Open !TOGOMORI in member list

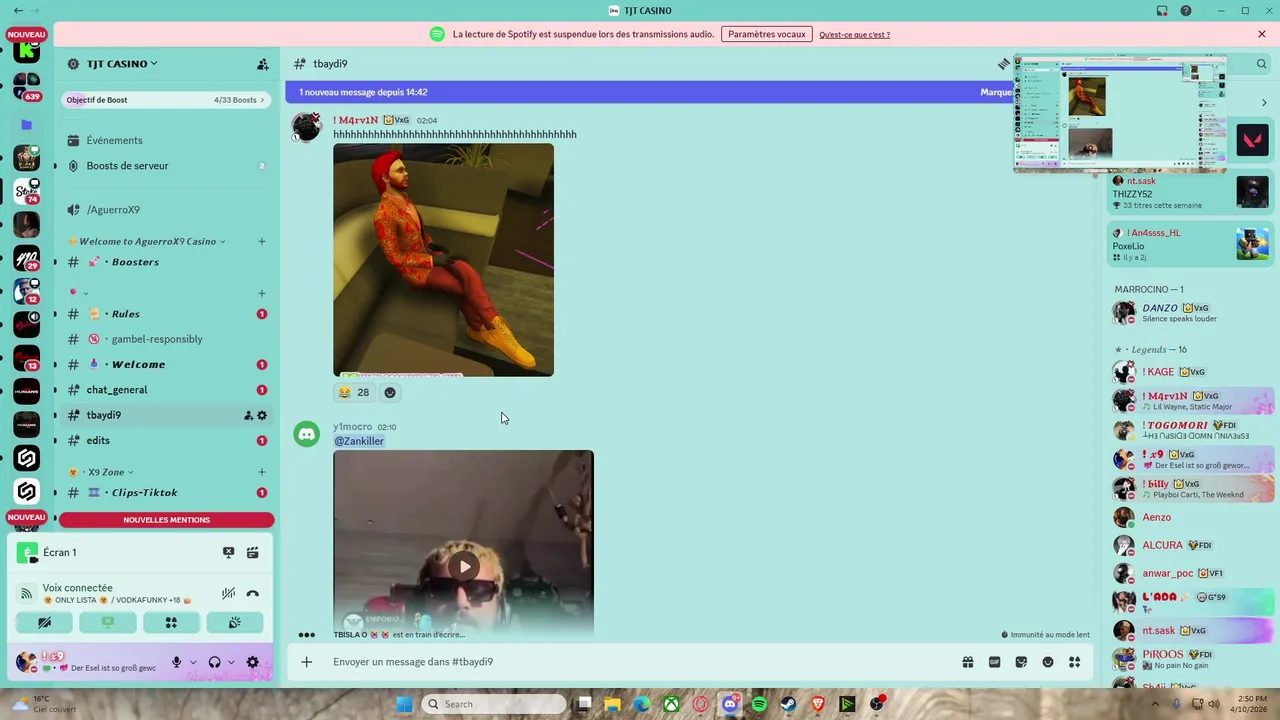click(x=1192, y=430)
